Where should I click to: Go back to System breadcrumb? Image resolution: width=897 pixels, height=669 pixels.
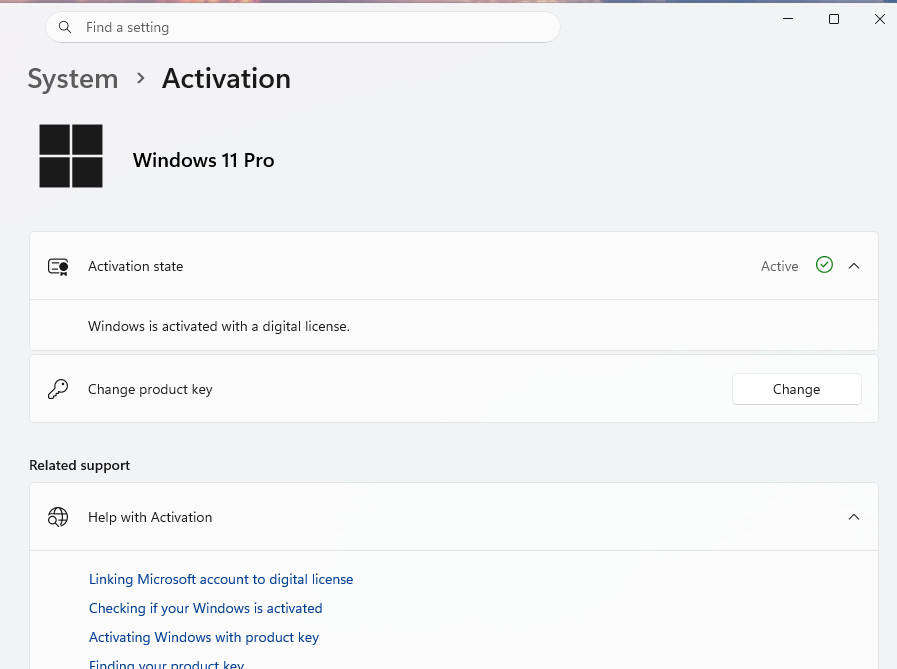(73, 78)
